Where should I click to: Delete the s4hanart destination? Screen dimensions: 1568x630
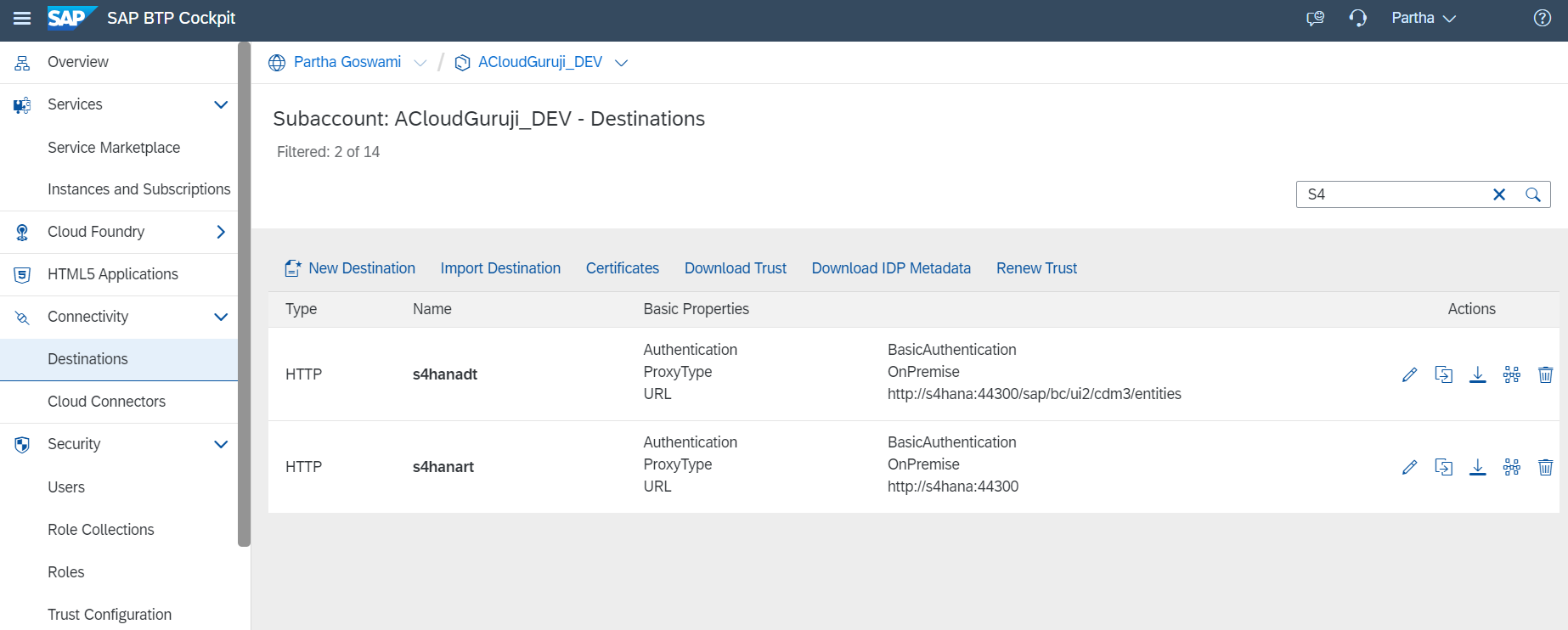pos(1545,467)
